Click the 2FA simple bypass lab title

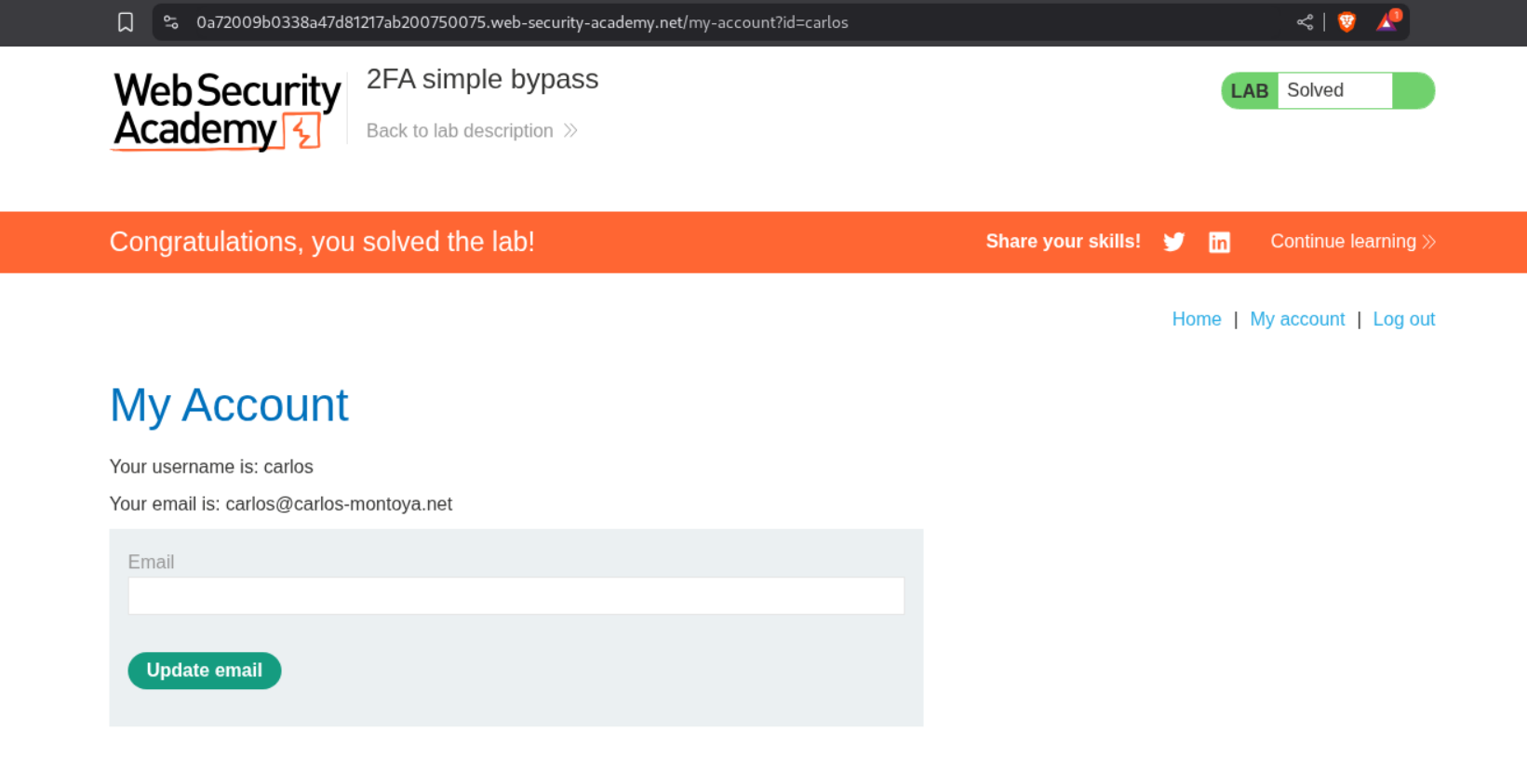point(482,80)
